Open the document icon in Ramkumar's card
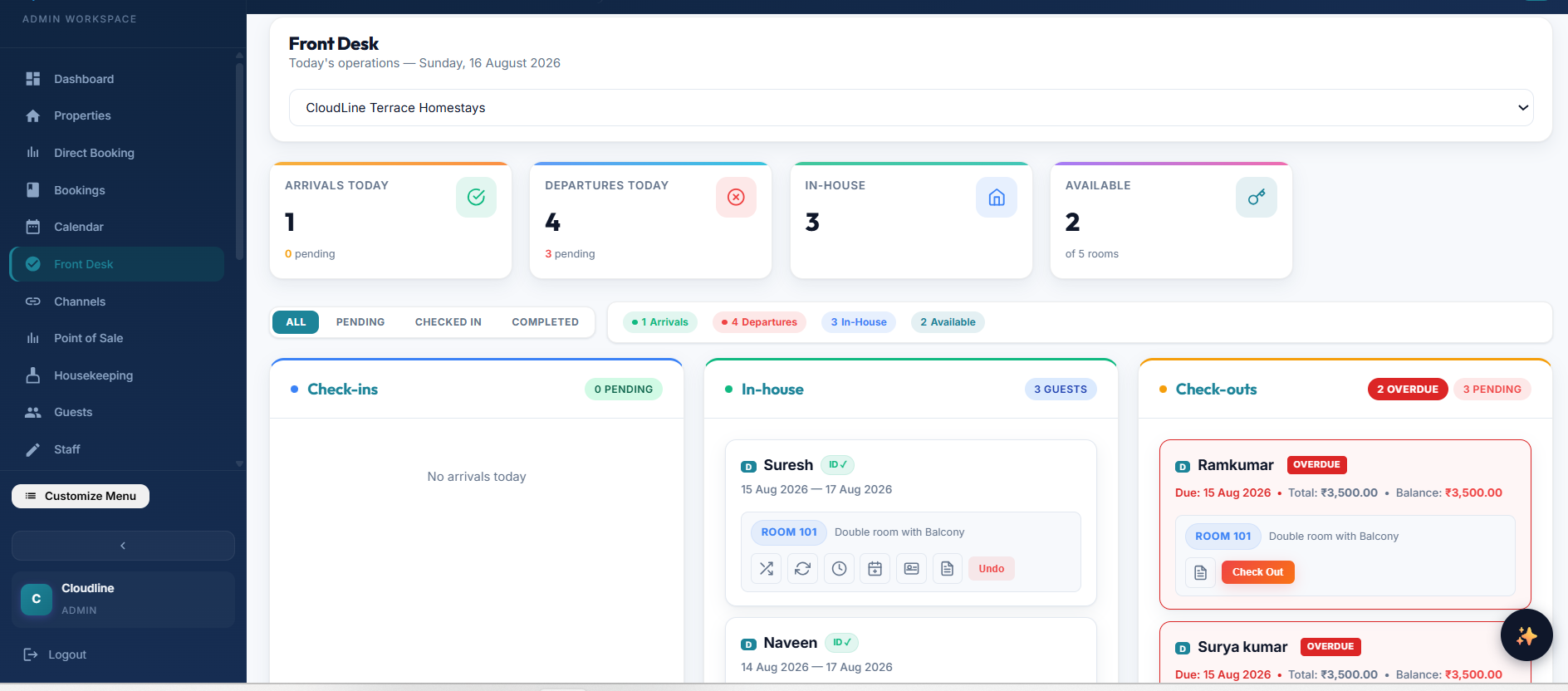Viewport: 1568px width, 691px height. coord(1200,572)
